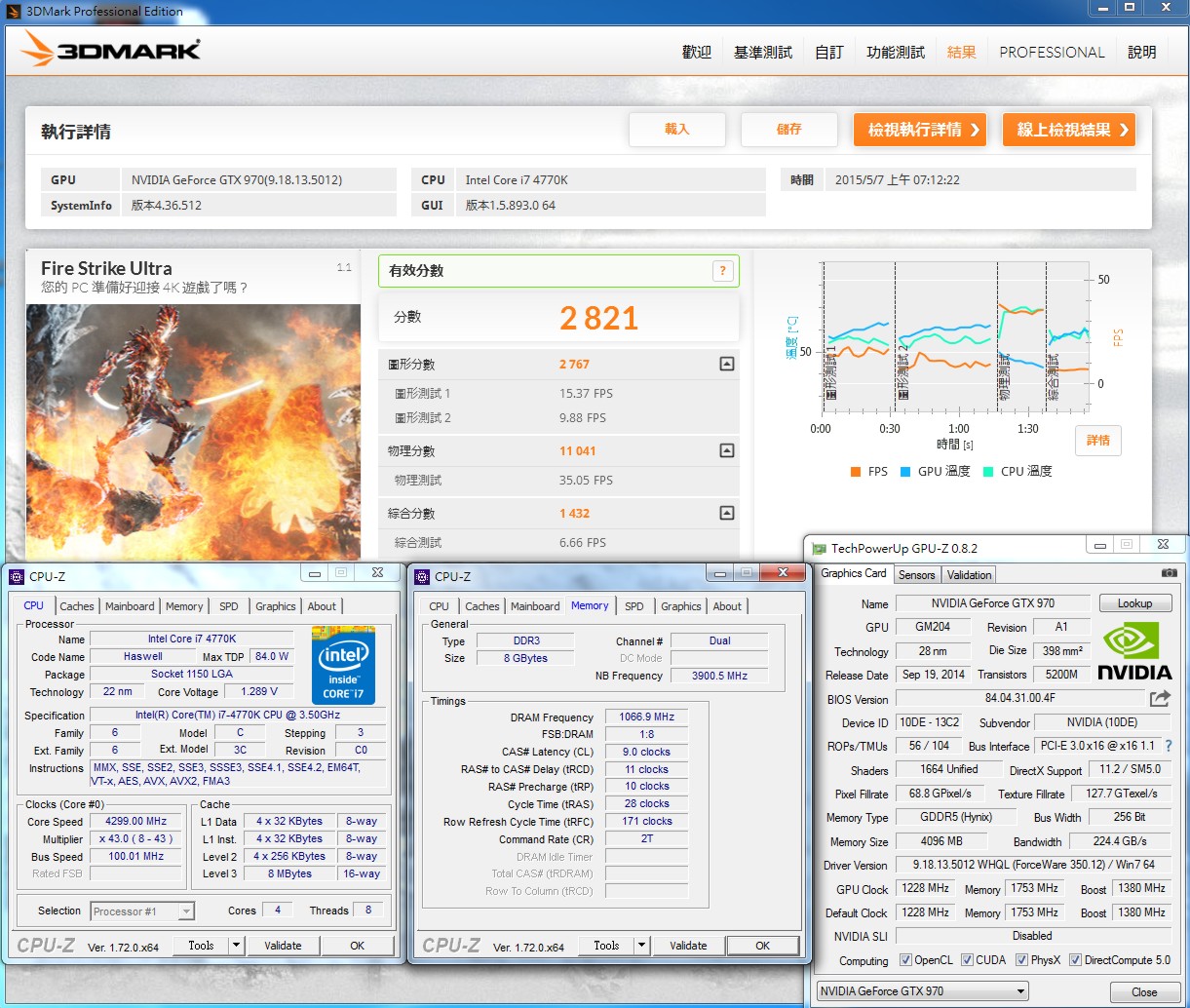The image size is (1190, 1008).
Task: Click the NVIDIA logo in GPU-Z
Action: point(1134,650)
